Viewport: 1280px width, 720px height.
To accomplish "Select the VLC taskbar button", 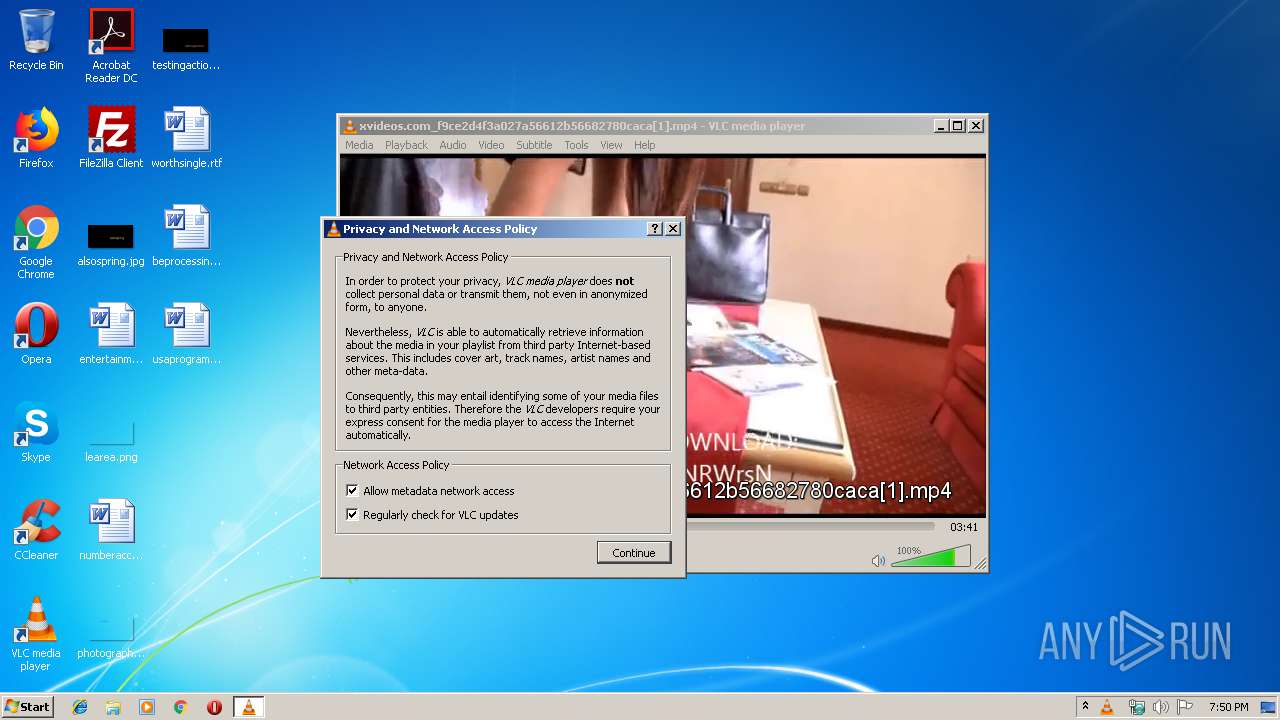I will click(x=248, y=707).
